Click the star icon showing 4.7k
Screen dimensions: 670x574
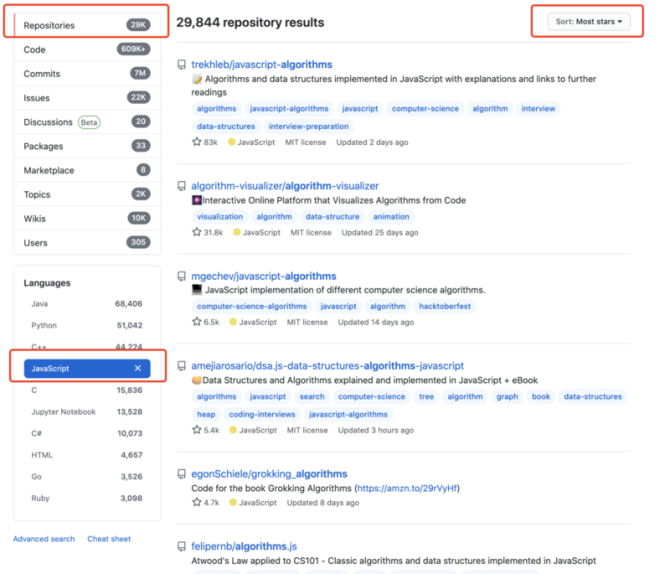tap(197, 502)
